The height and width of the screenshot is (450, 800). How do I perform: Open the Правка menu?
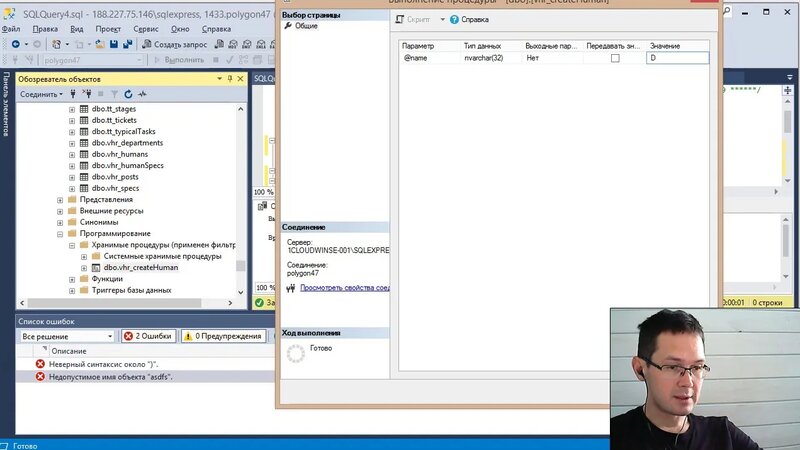(45, 29)
